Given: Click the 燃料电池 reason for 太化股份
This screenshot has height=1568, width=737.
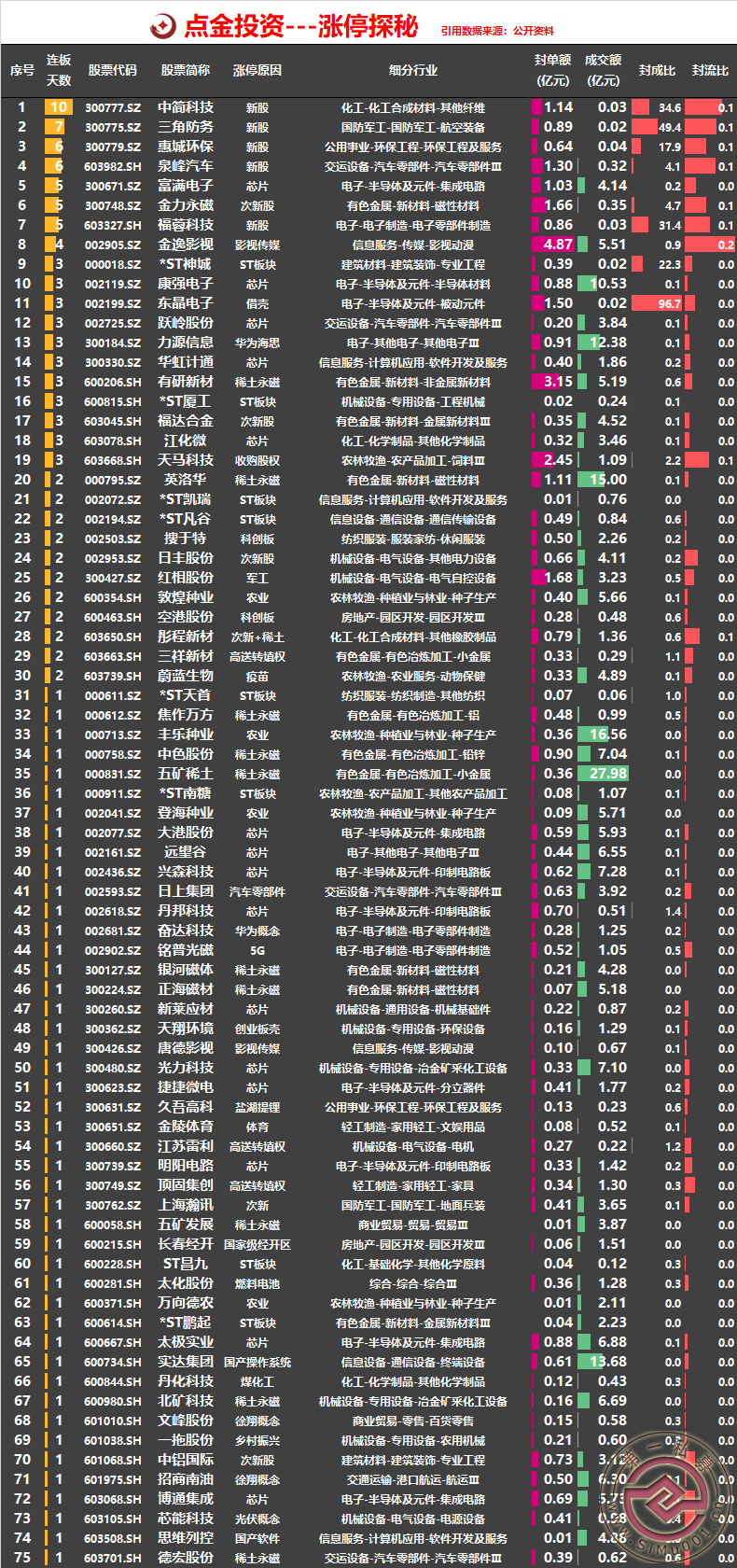Looking at the screenshot, I should [x=257, y=1284].
